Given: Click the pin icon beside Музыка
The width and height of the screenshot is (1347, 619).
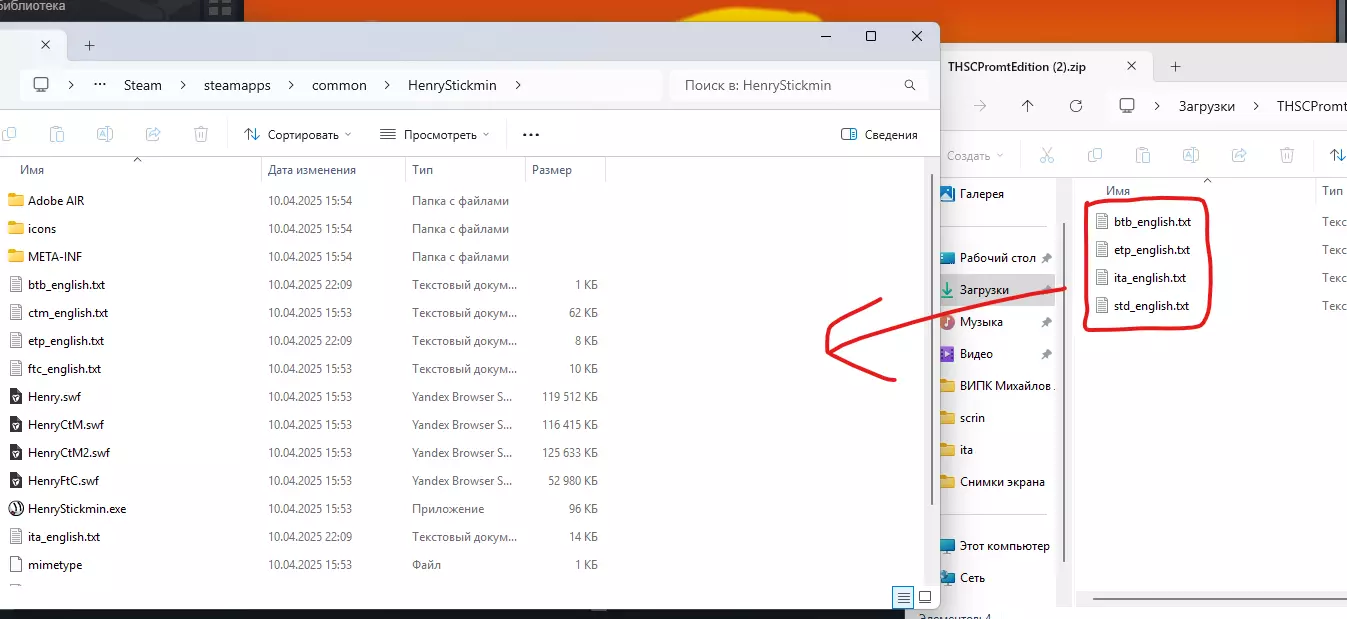Looking at the screenshot, I should (x=1046, y=322).
